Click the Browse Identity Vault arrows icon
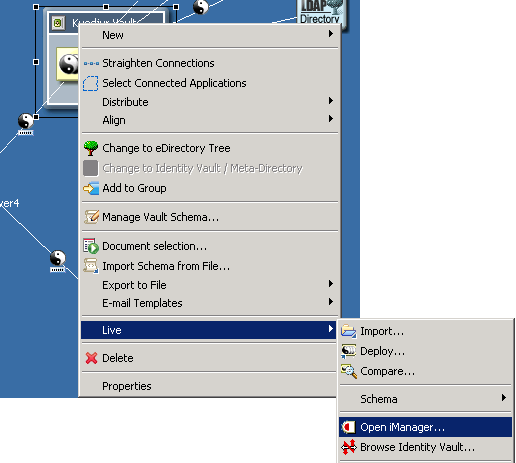Viewport: 516px width, 463px height. coord(349,447)
